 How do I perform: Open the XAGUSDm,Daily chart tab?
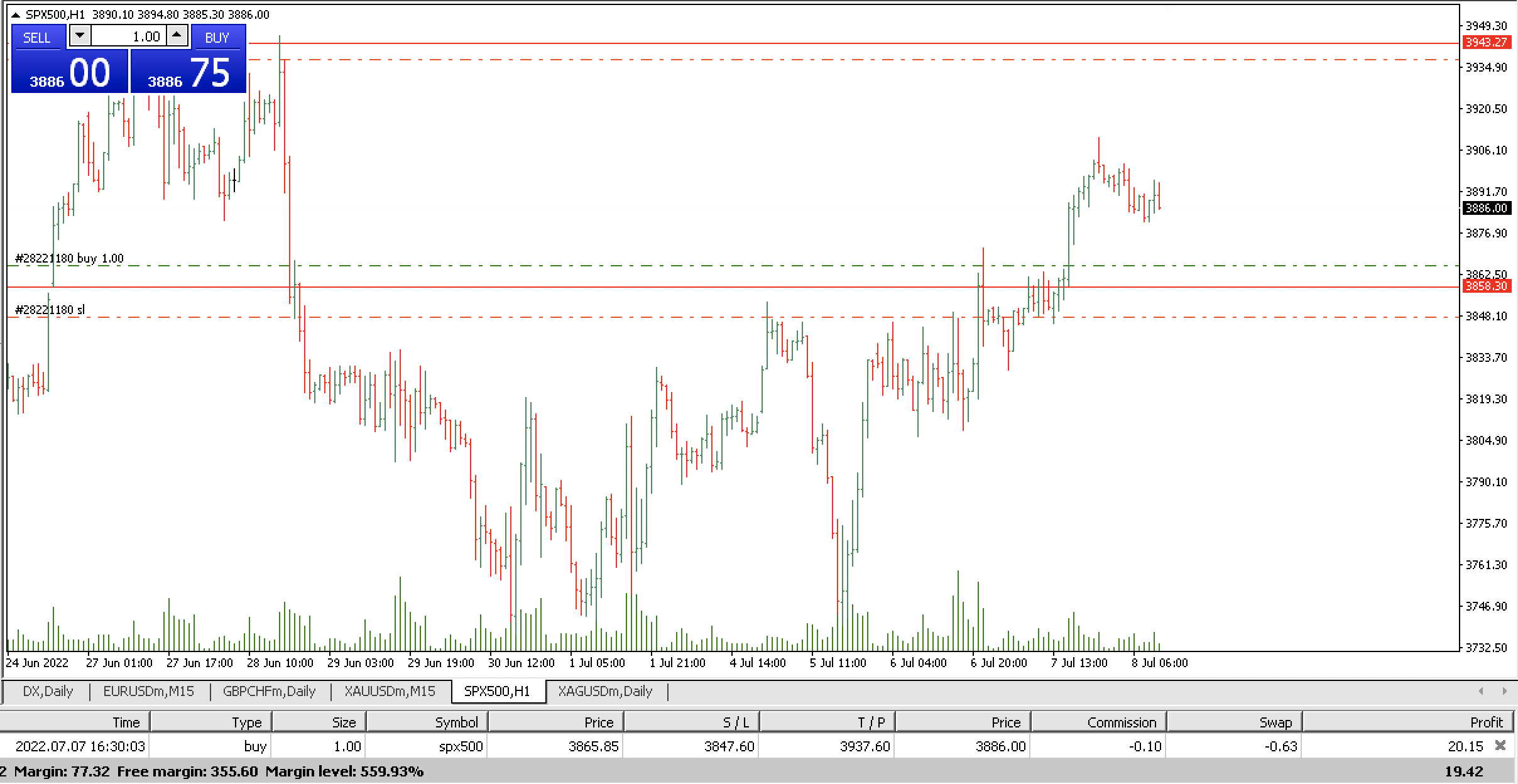[x=605, y=692]
